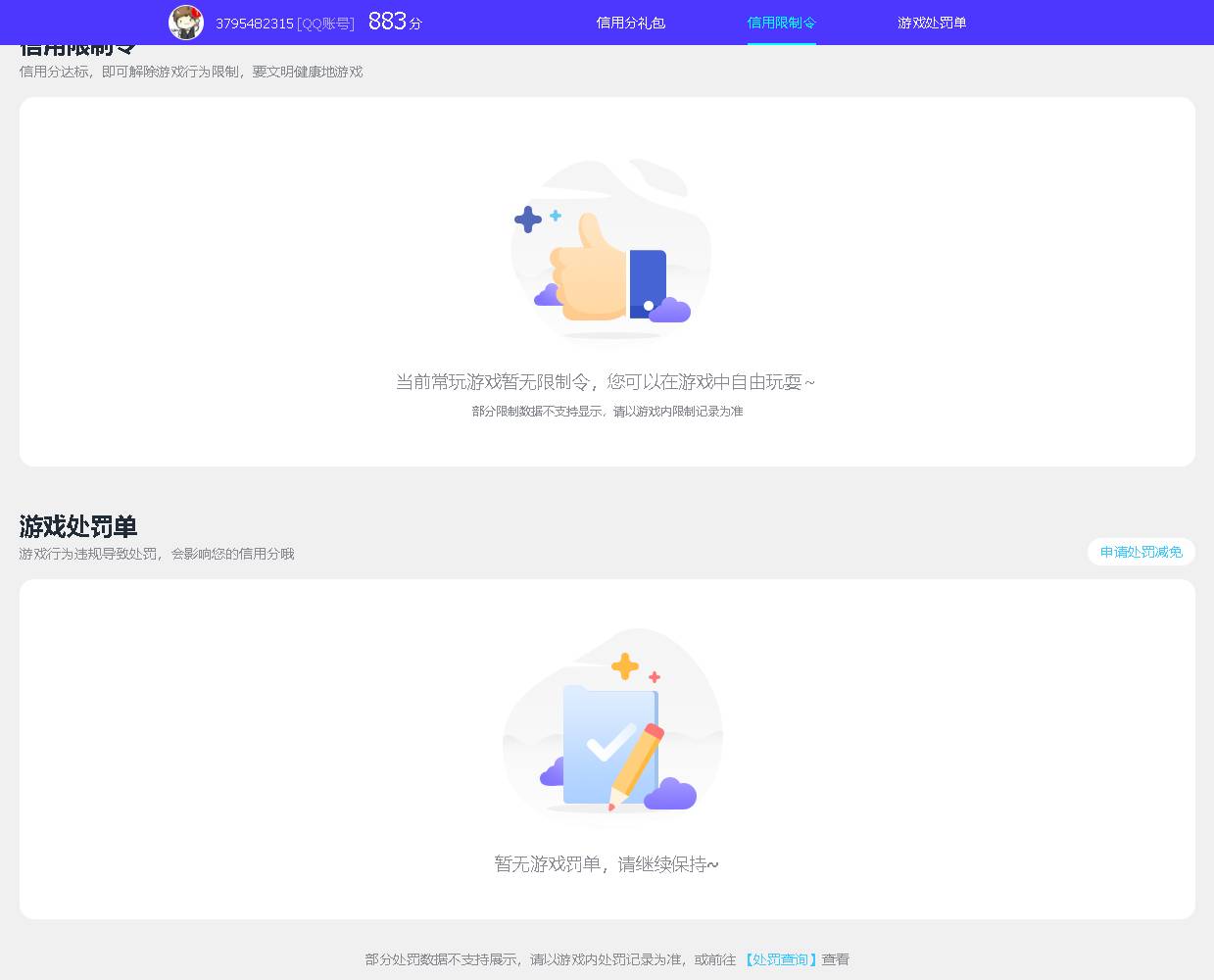The image size is (1214, 980).
Task: Switch to the 信用分礼包 tab
Action: [630, 23]
